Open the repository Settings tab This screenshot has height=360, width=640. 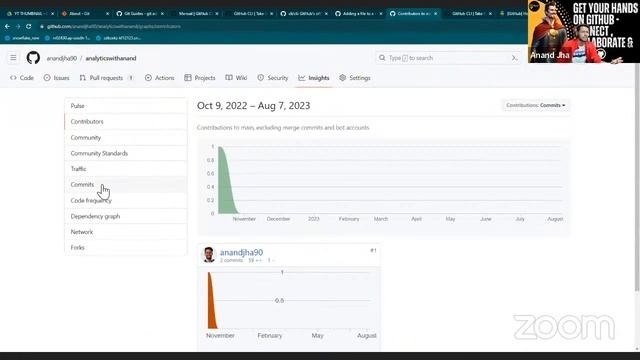pos(355,78)
